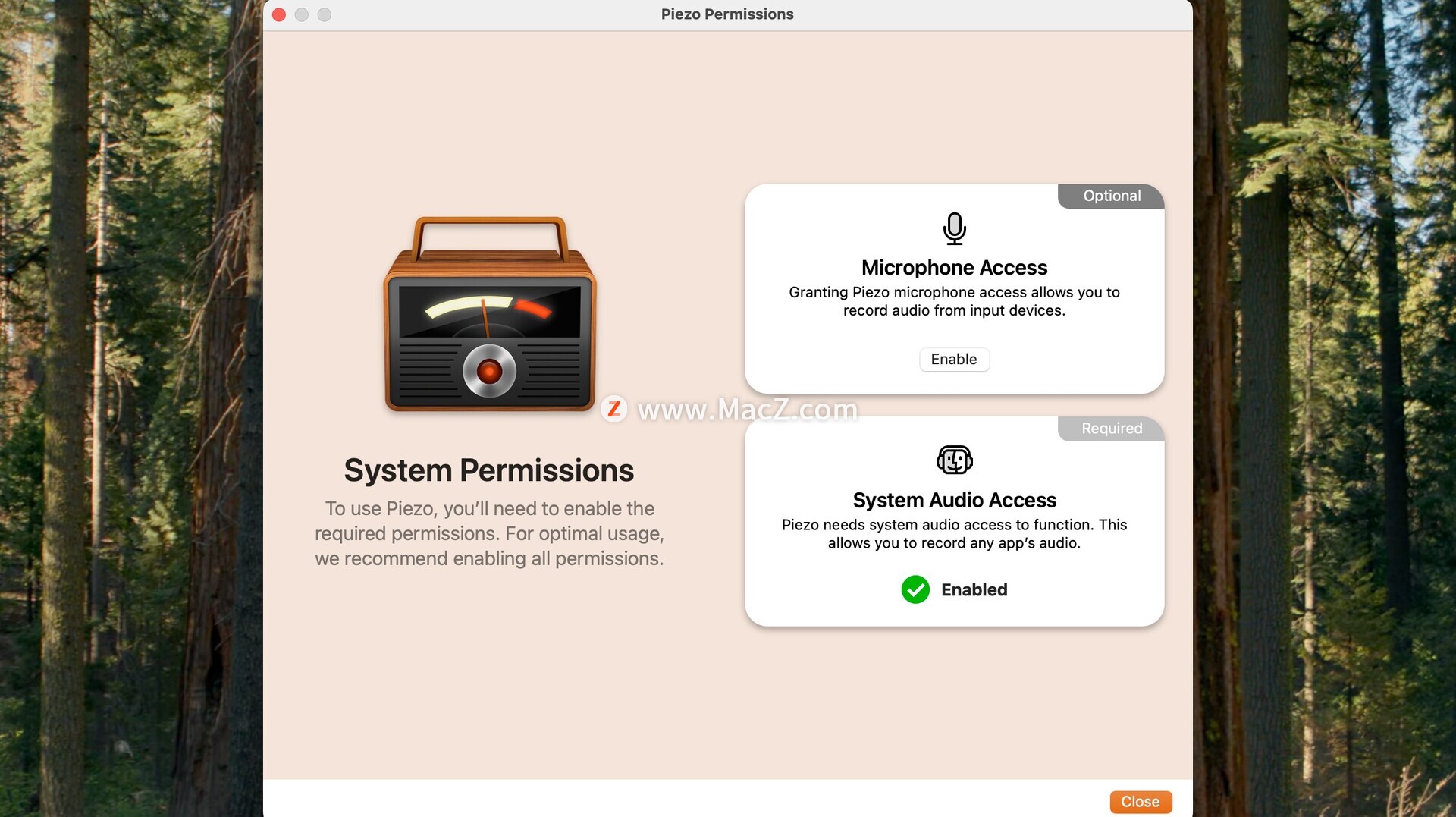The height and width of the screenshot is (817, 1456).
Task: Click the System Audio Access face icon
Action: (954, 460)
